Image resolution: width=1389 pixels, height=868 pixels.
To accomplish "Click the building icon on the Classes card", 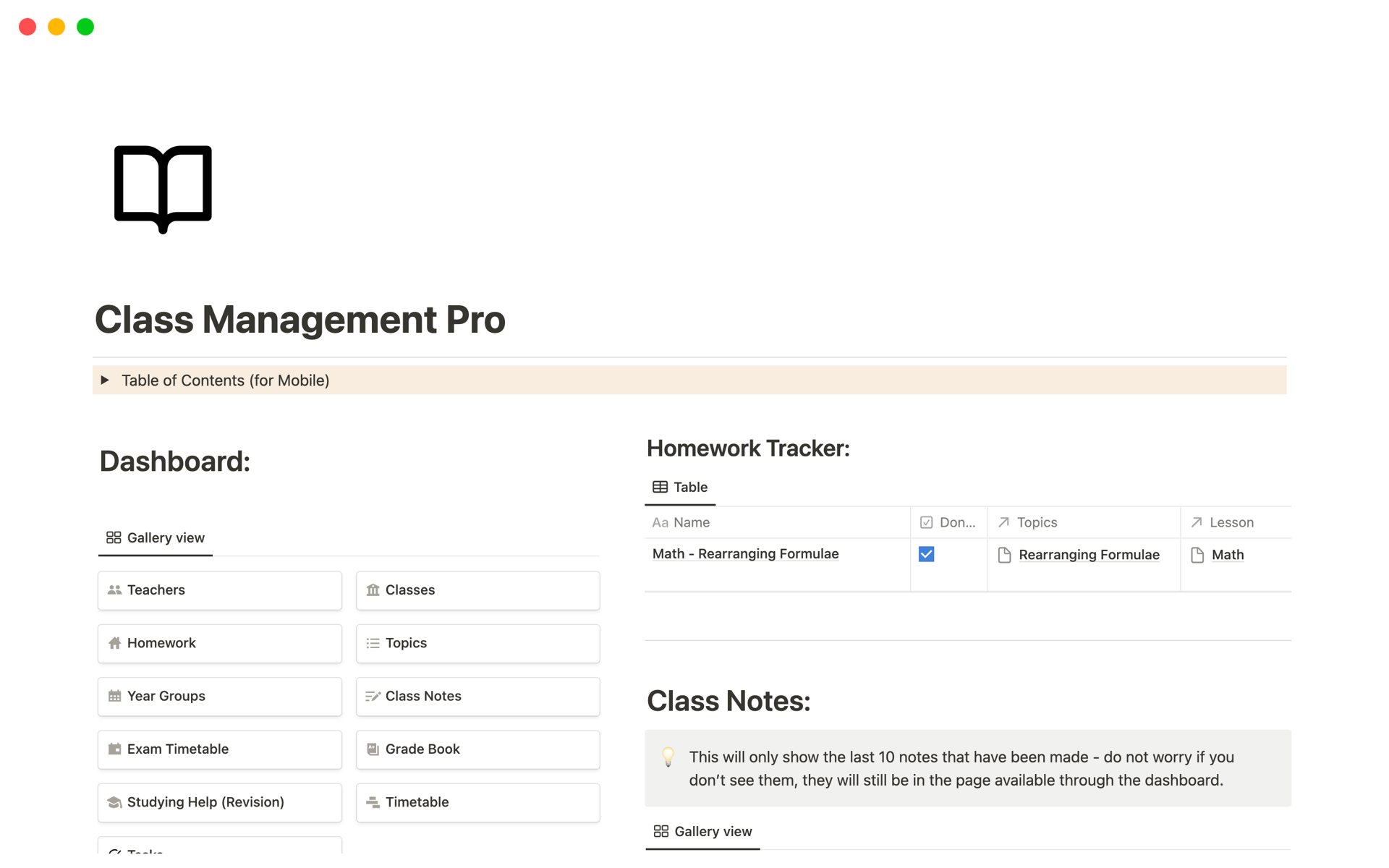I will pyautogui.click(x=373, y=590).
